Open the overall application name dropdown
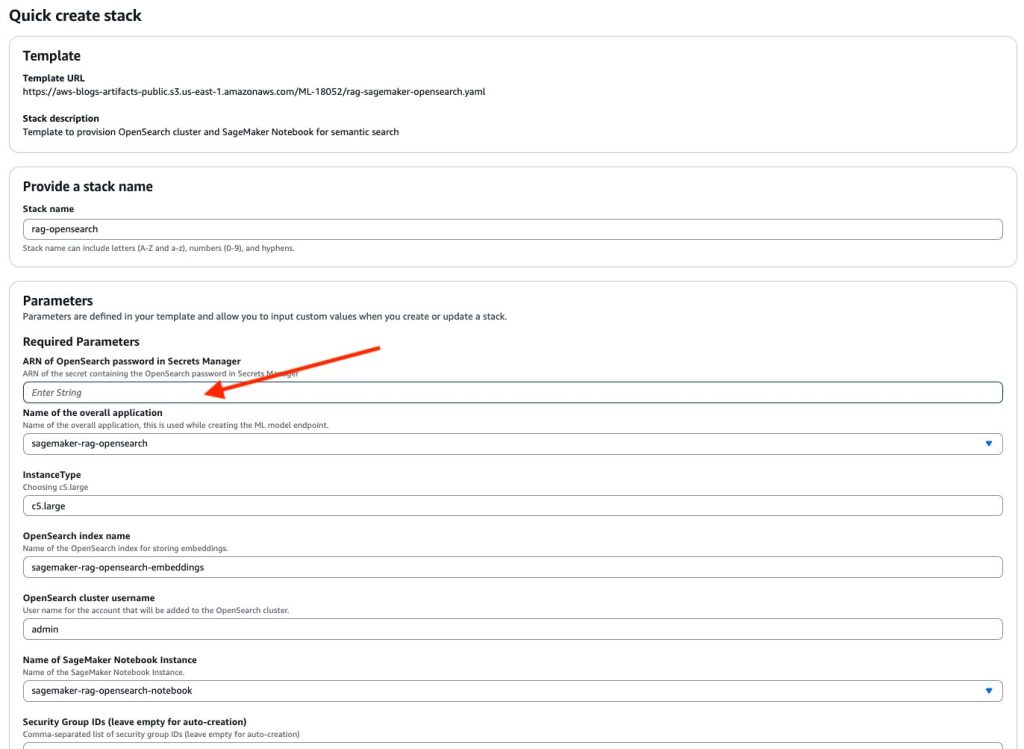The height and width of the screenshot is (749, 1024). point(513,444)
